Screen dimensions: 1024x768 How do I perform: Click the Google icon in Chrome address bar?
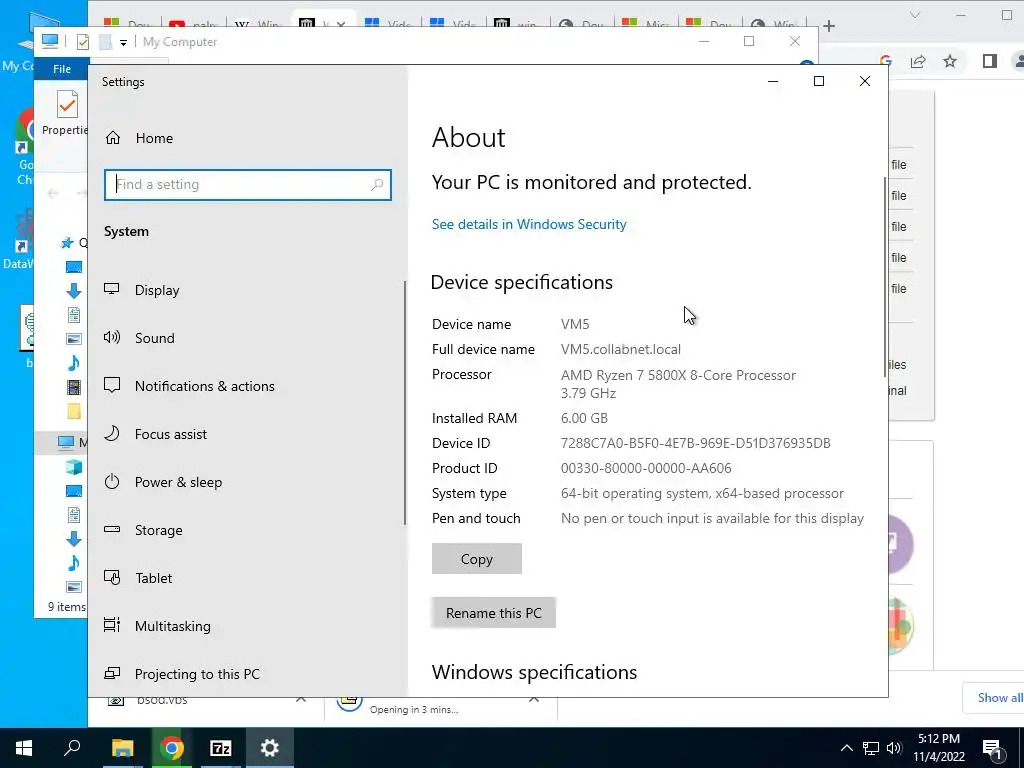(886, 61)
